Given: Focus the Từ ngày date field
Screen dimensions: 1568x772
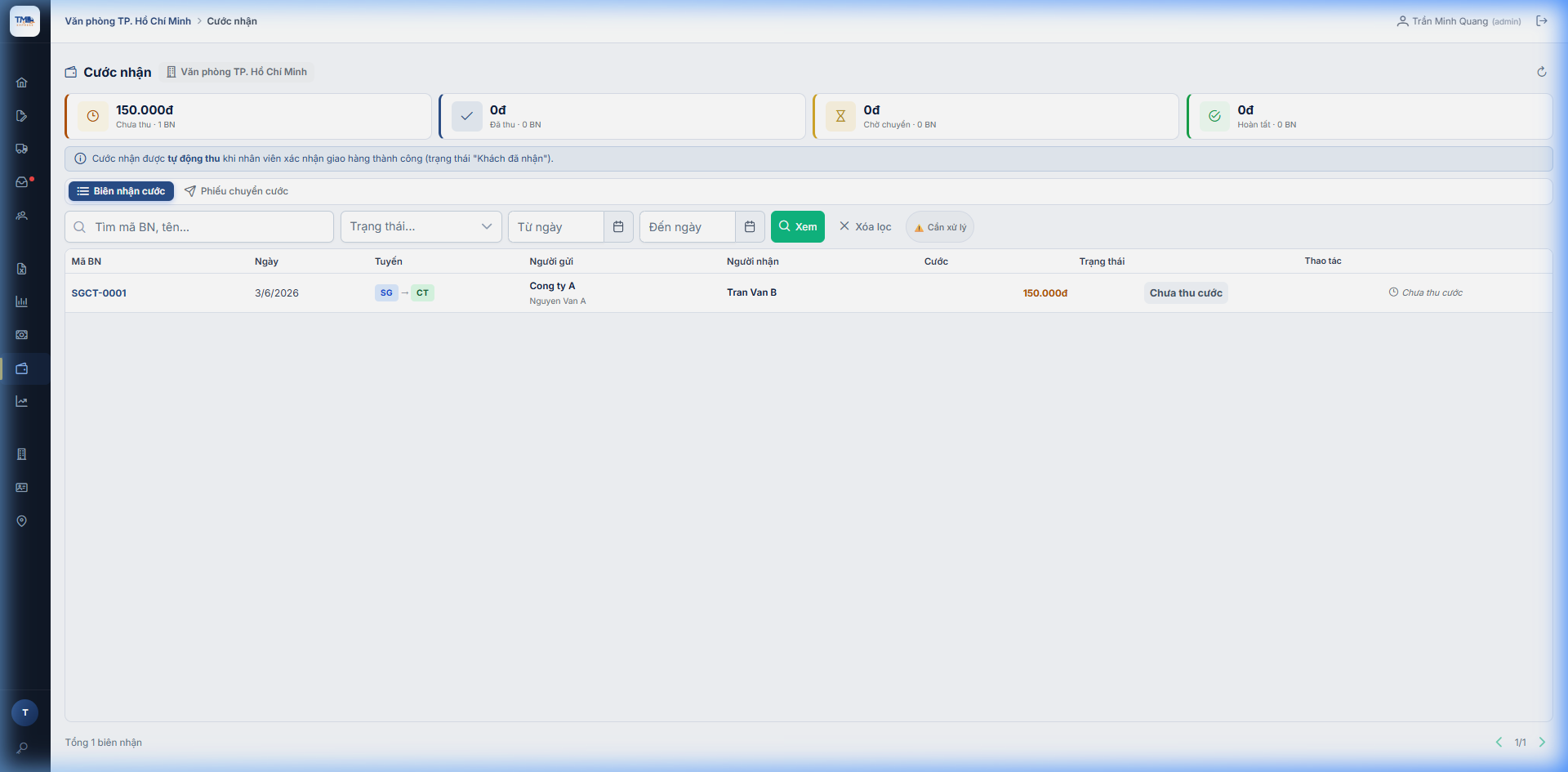Looking at the screenshot, I should click(x=556, y=227).
